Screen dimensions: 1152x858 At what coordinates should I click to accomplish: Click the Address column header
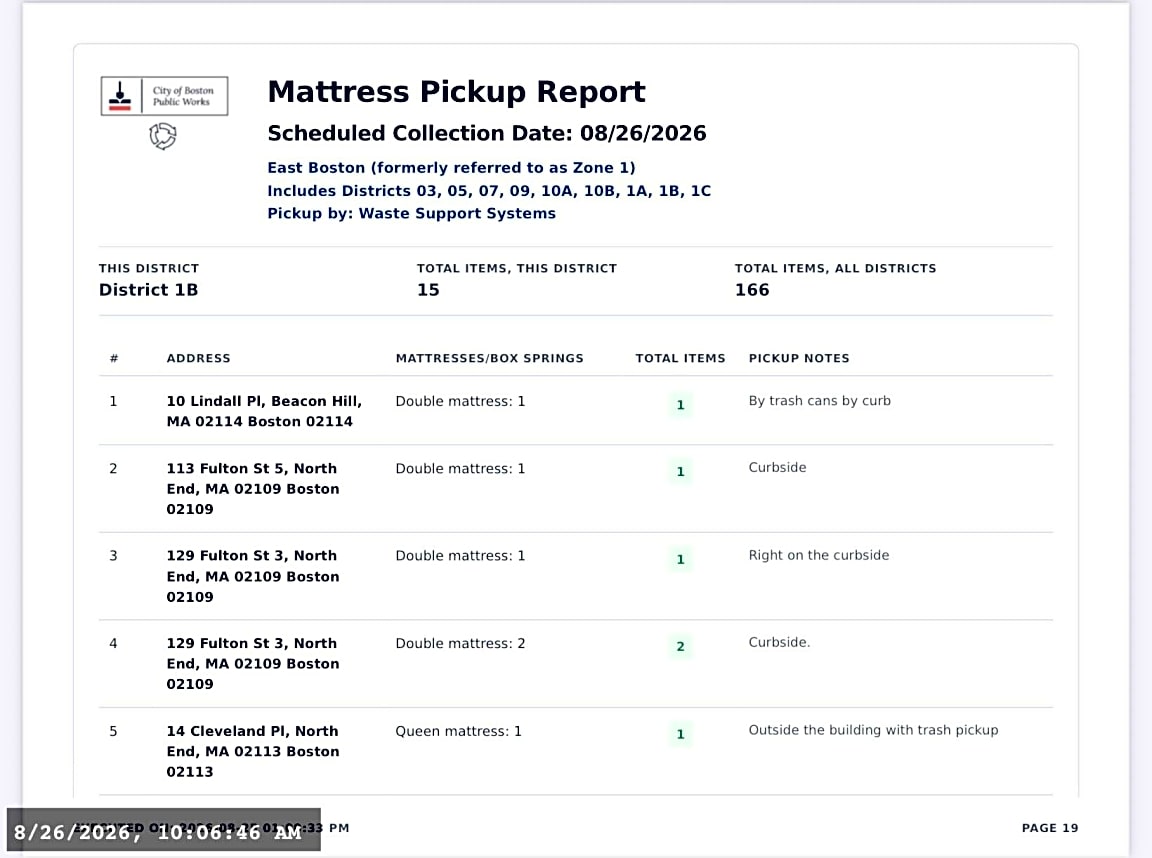click(x=198, y=358)
